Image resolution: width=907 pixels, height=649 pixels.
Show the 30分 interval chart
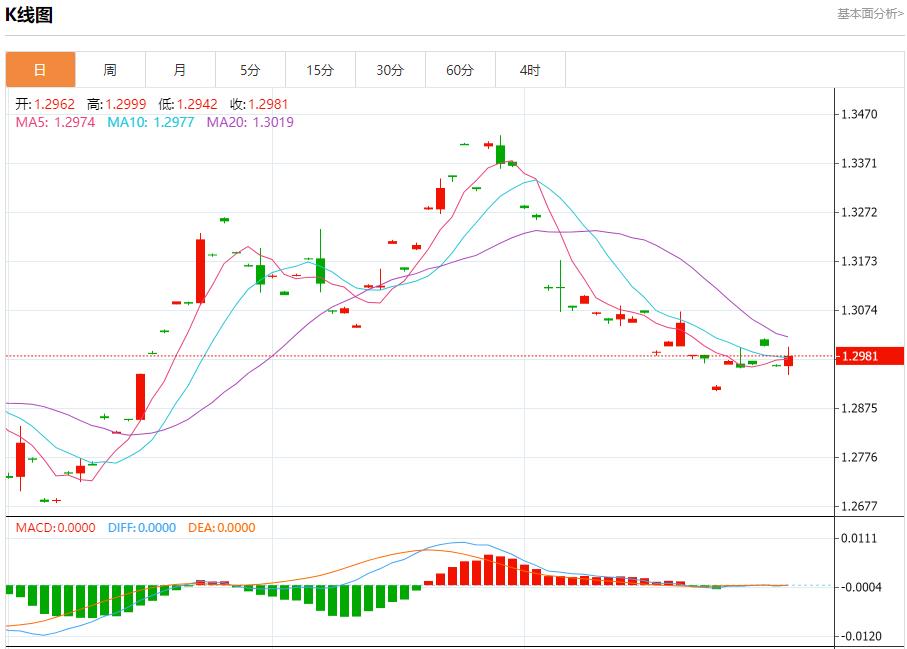click(390, 70)
